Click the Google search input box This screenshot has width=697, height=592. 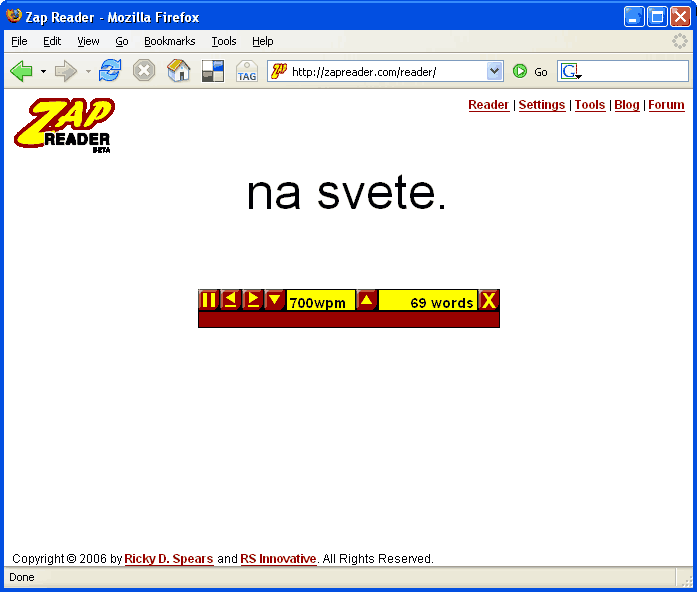[x=635, y=71]
